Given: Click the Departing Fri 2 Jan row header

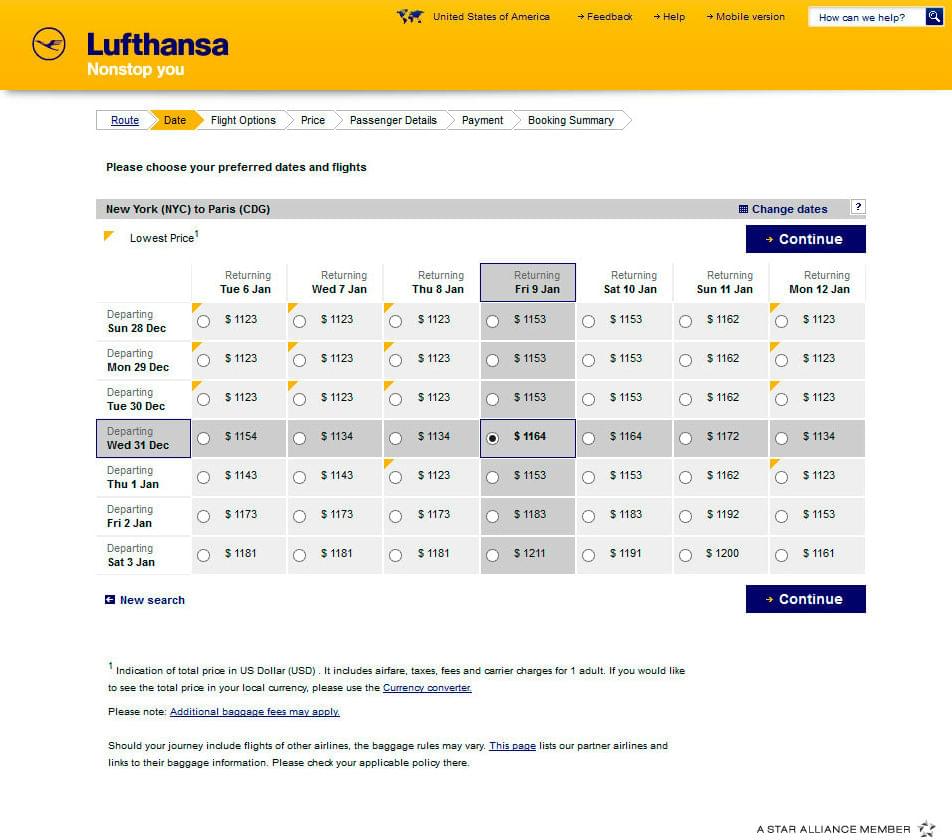Looking at the screenshot, I should (x=143, y=516).
